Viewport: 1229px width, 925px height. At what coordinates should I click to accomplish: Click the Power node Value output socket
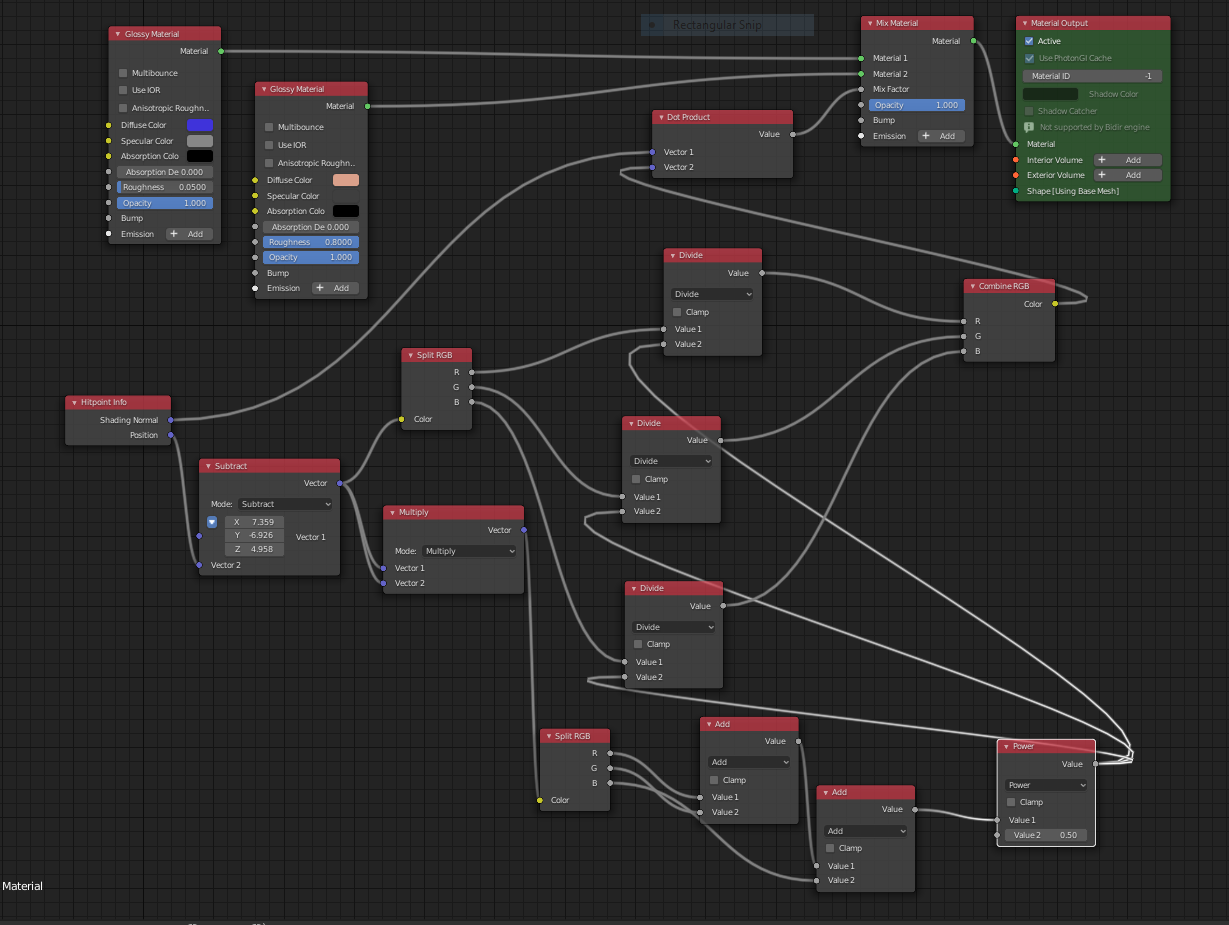point(1095,764)
